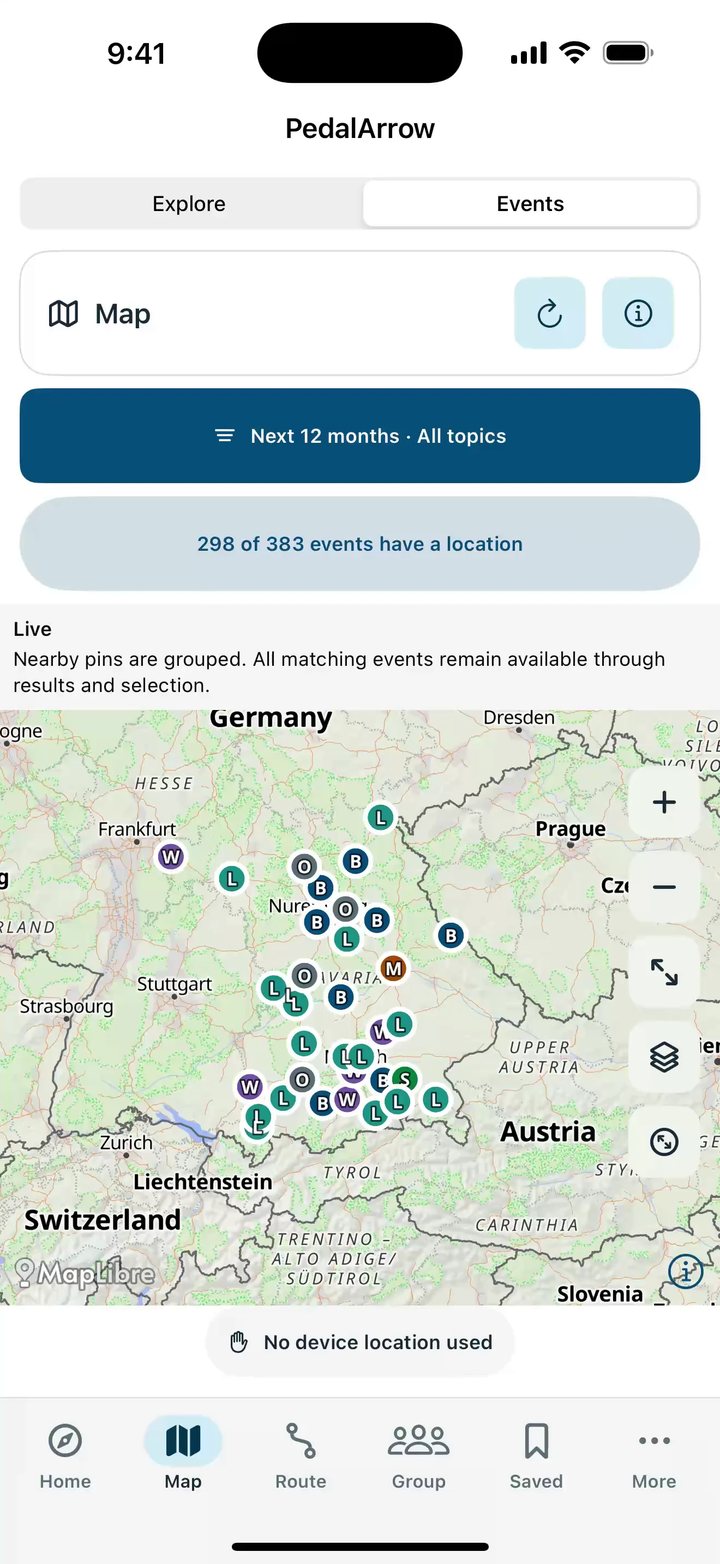Open the Next 12 months filter
Viewport: 720px width, 1564px height.
point(360,436)
